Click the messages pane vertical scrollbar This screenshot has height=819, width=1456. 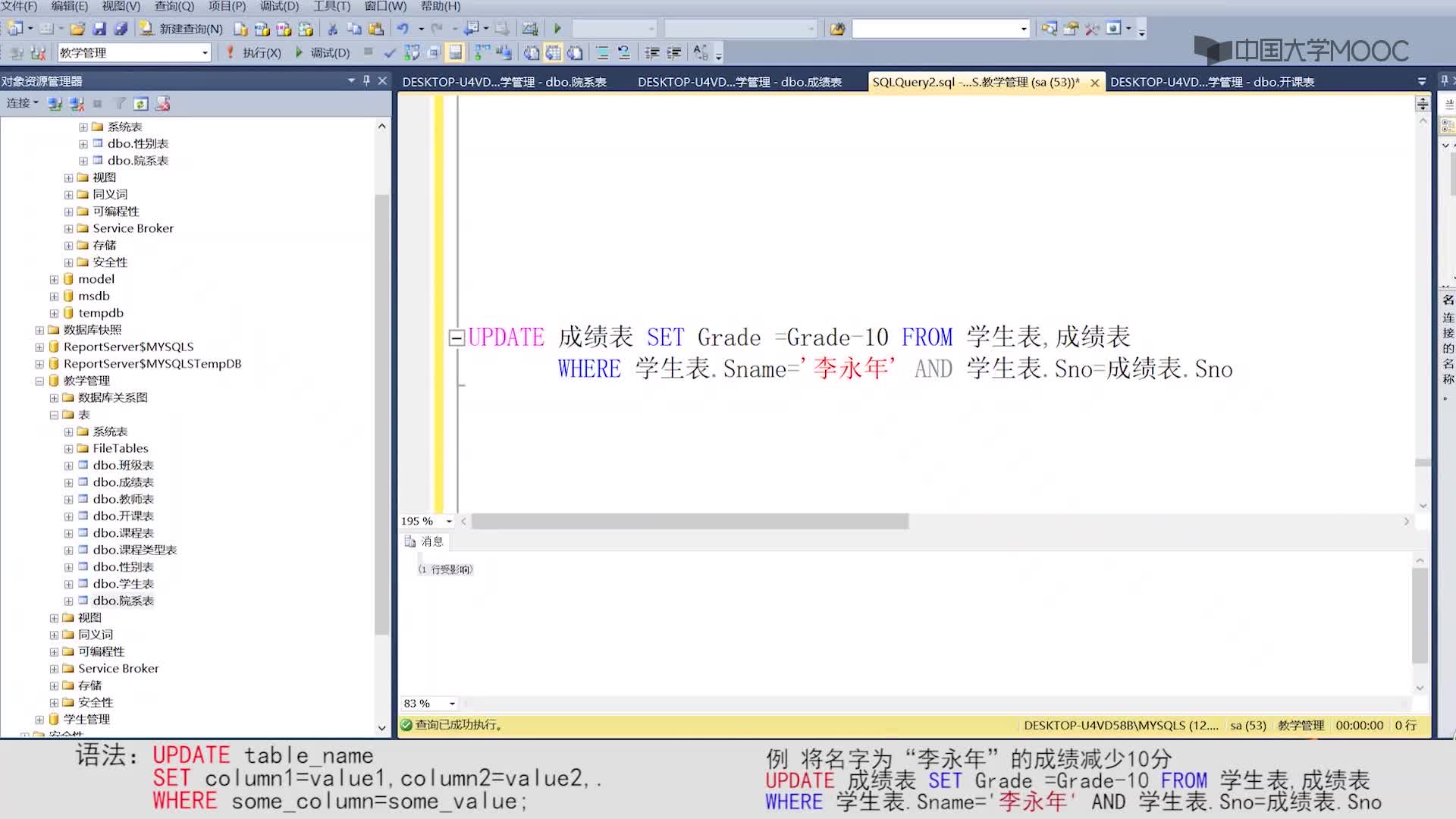pyautogui.click(x=1420, y=616)
